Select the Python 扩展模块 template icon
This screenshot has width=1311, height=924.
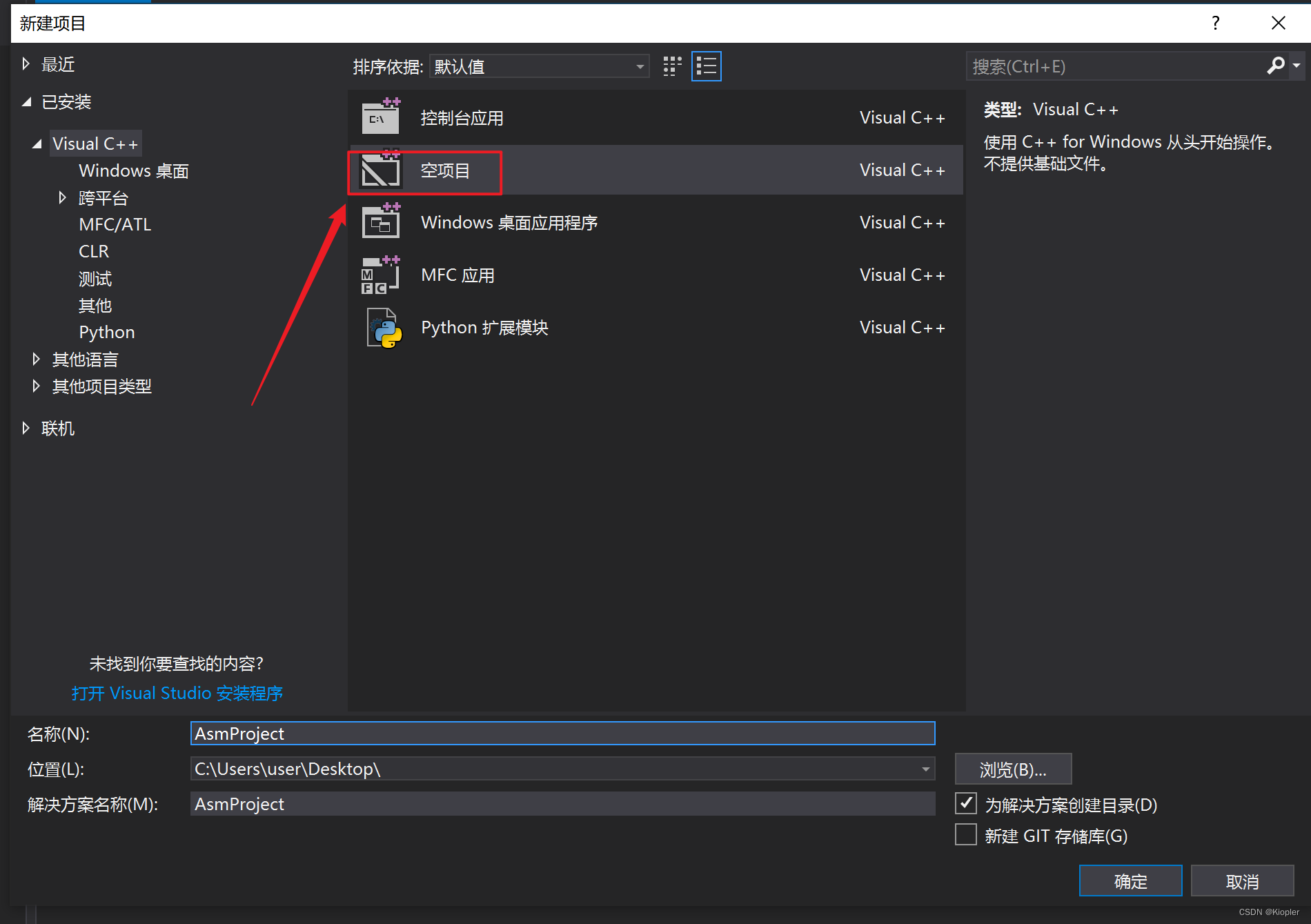[x=384, y=328]
